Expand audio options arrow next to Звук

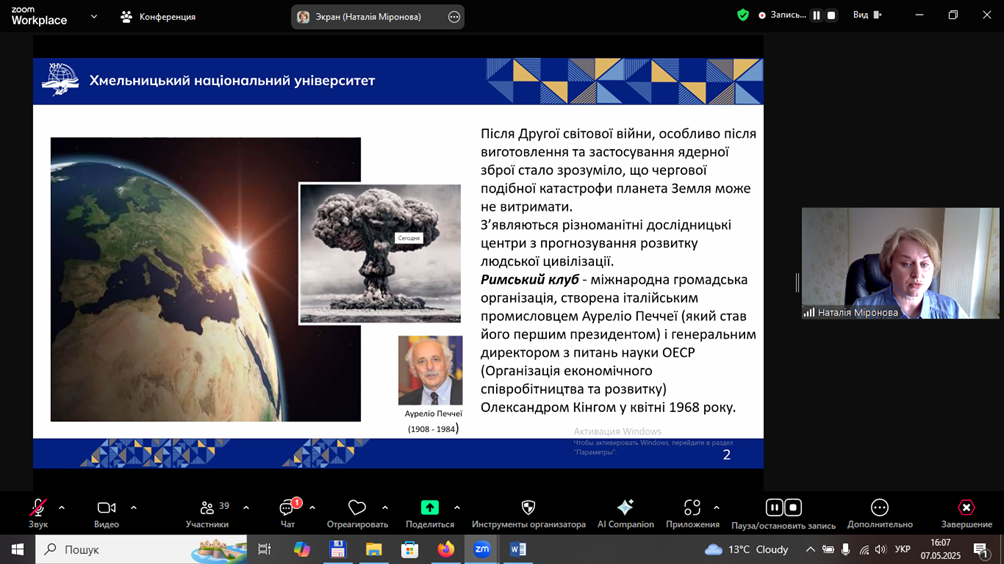click(61, 508)
